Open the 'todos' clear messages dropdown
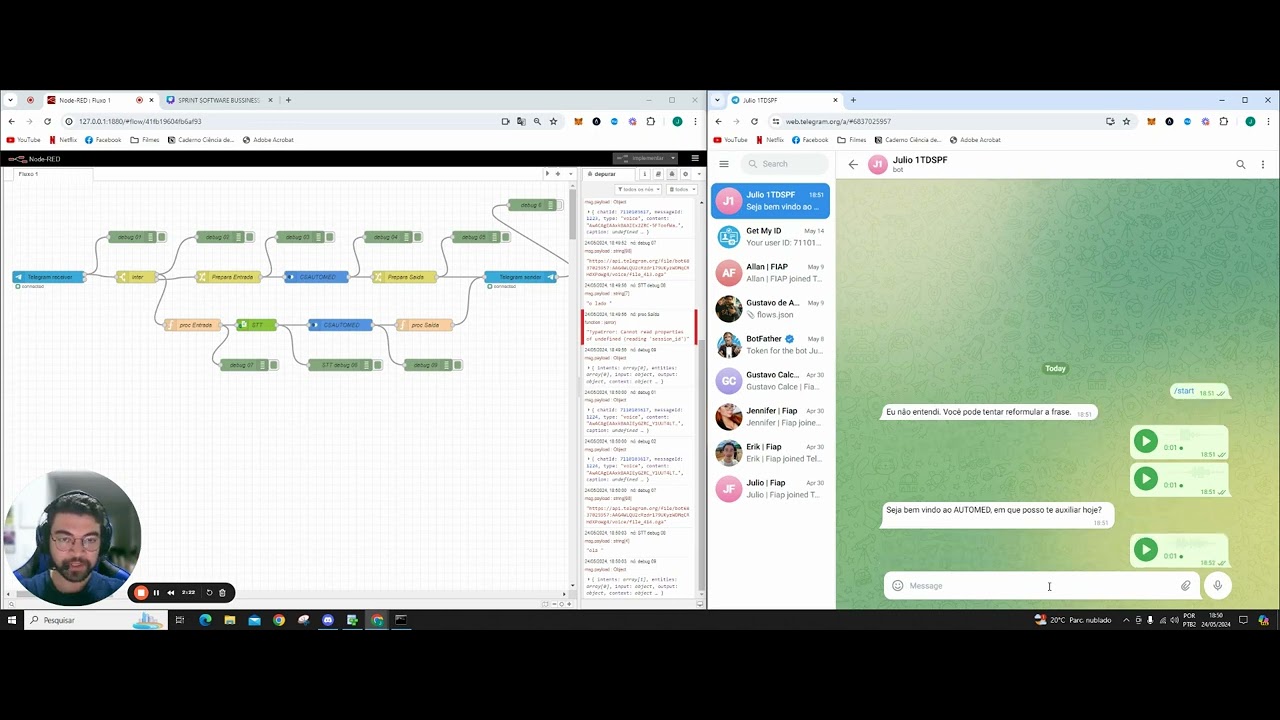Screen dimensions: 1280x720 pos(682,189)
